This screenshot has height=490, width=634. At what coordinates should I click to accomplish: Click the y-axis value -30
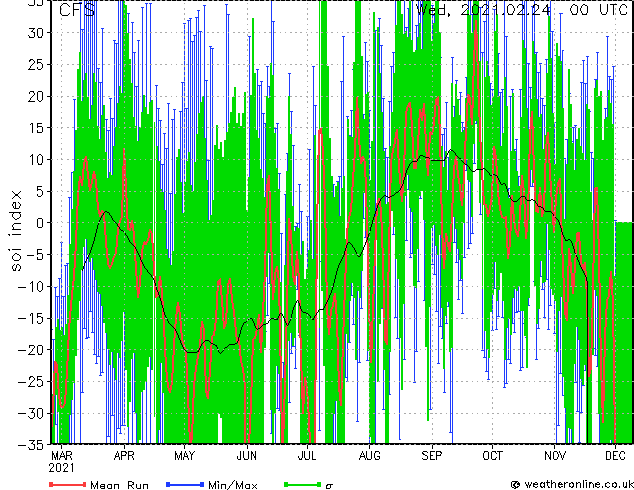click(32, 413)
